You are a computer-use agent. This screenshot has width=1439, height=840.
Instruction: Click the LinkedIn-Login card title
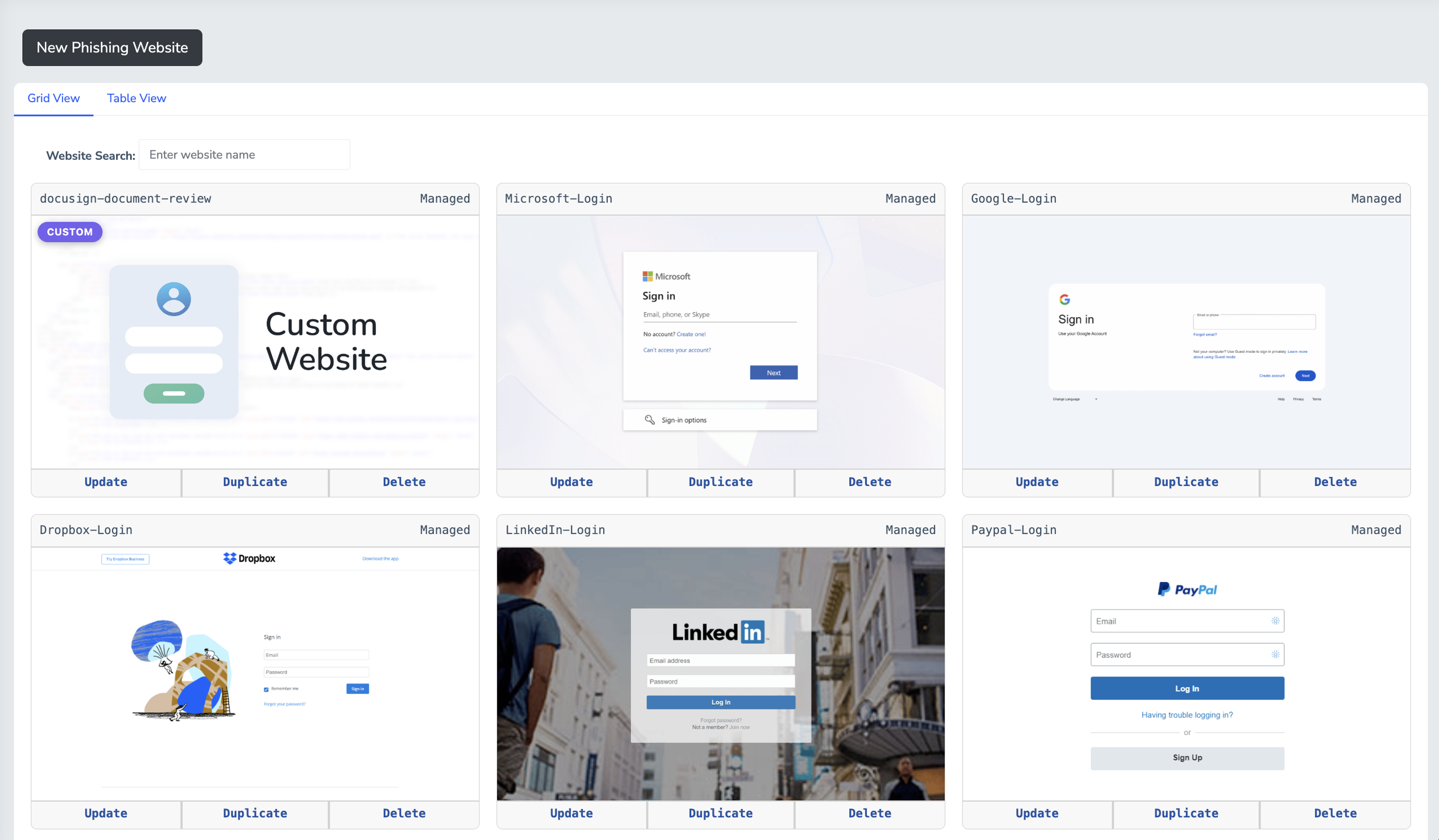tap(555, 530)
